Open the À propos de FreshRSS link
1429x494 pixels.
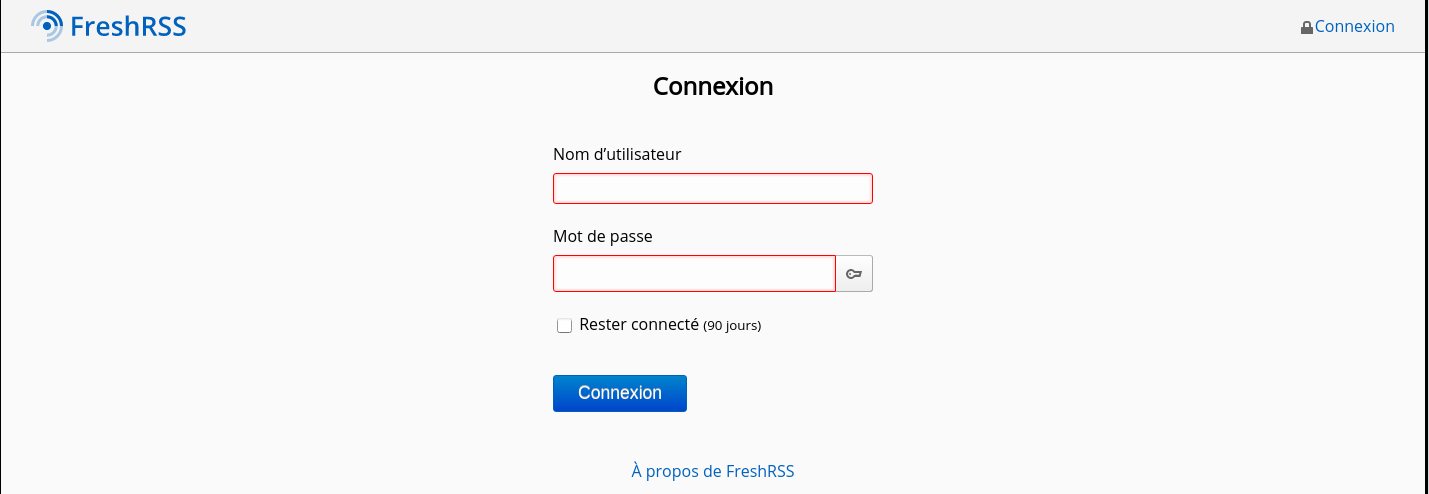pos(713,471)
